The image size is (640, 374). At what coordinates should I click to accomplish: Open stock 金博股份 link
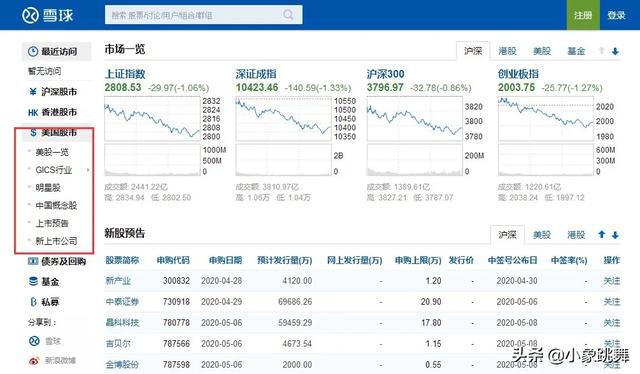click(x=122, y=364)
